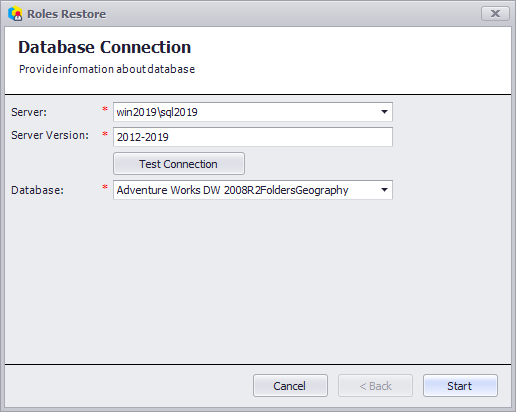Image resolution: width=516 pixels, height=412 pixels.
Task: Click the Provide information about database subtitle
Action: pos(107,69)
